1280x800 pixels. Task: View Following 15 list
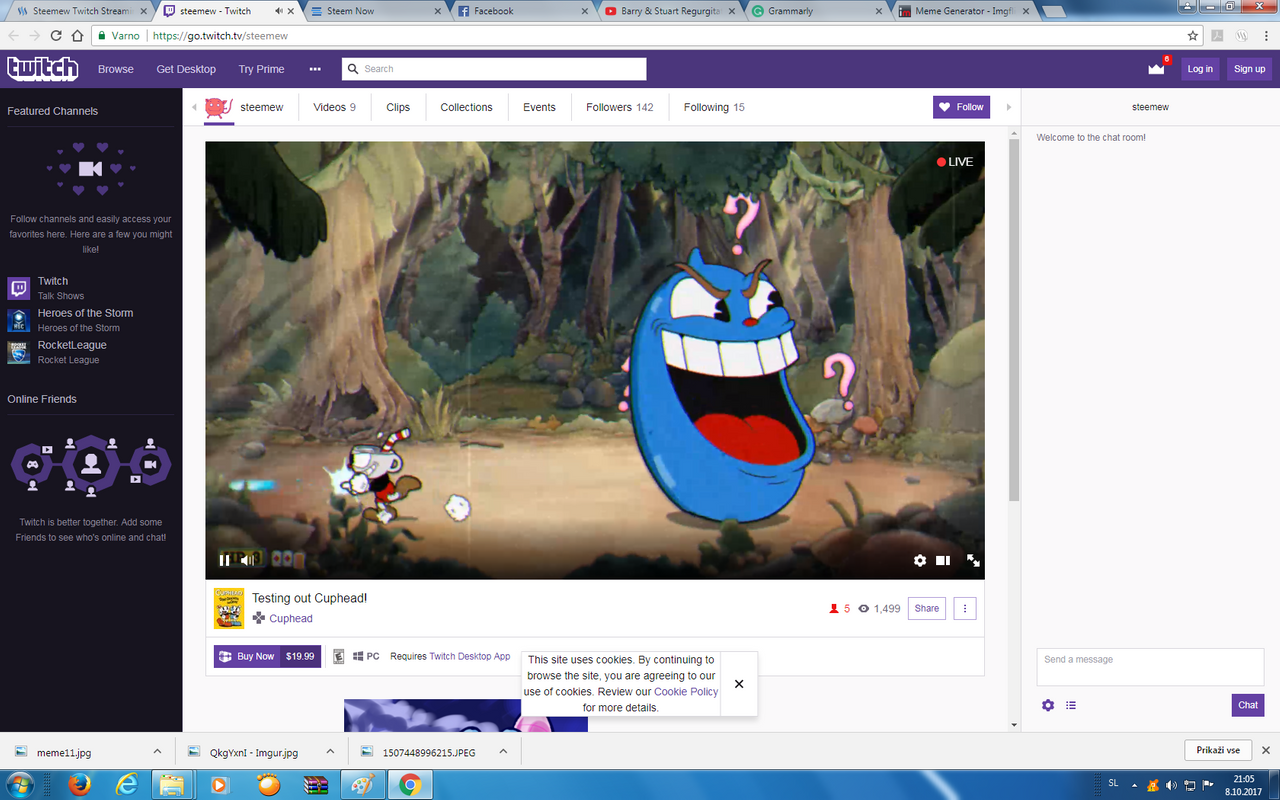[714, 107]
